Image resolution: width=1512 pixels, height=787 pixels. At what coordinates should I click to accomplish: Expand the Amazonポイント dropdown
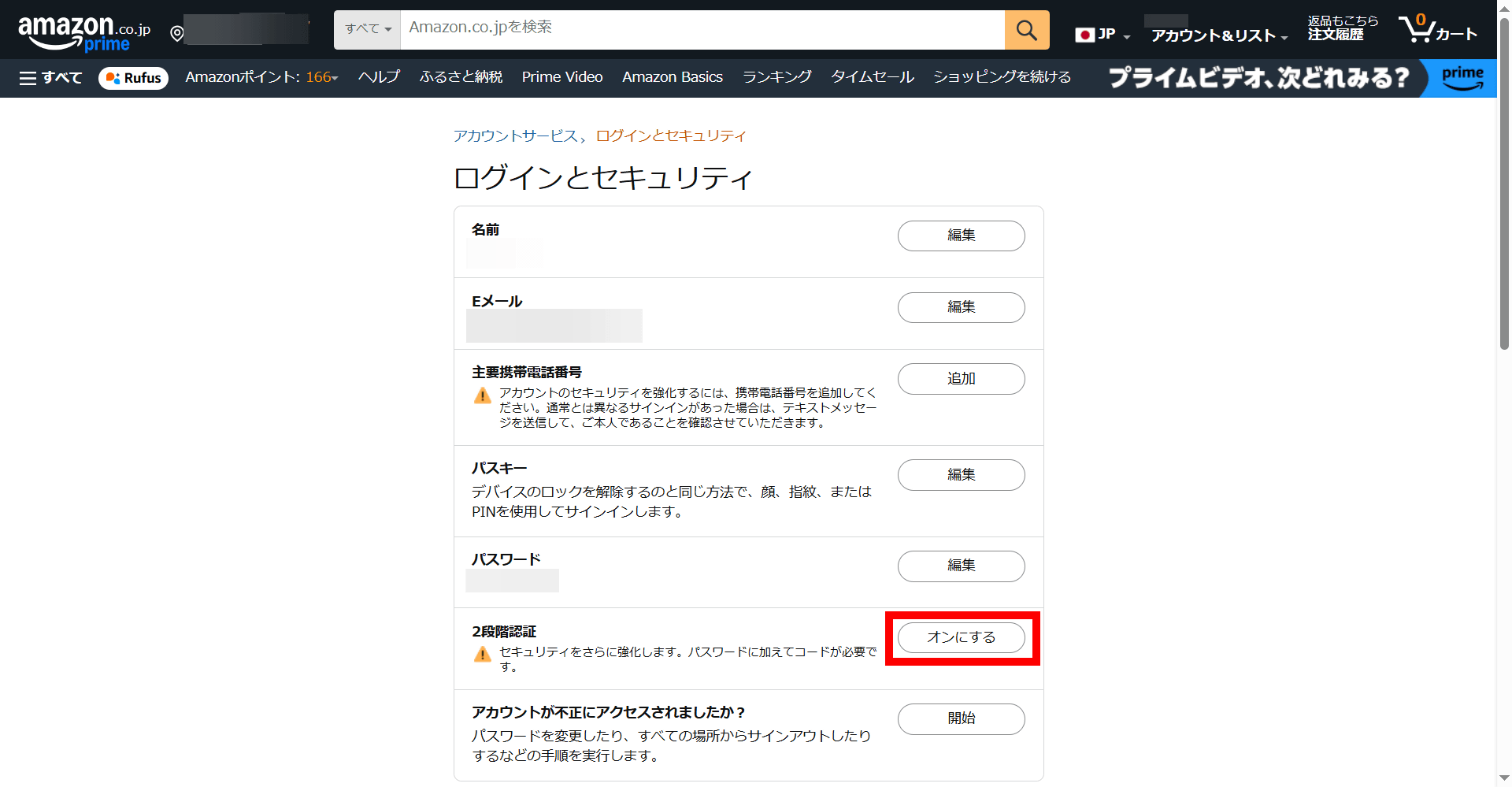tap(261, 77)
